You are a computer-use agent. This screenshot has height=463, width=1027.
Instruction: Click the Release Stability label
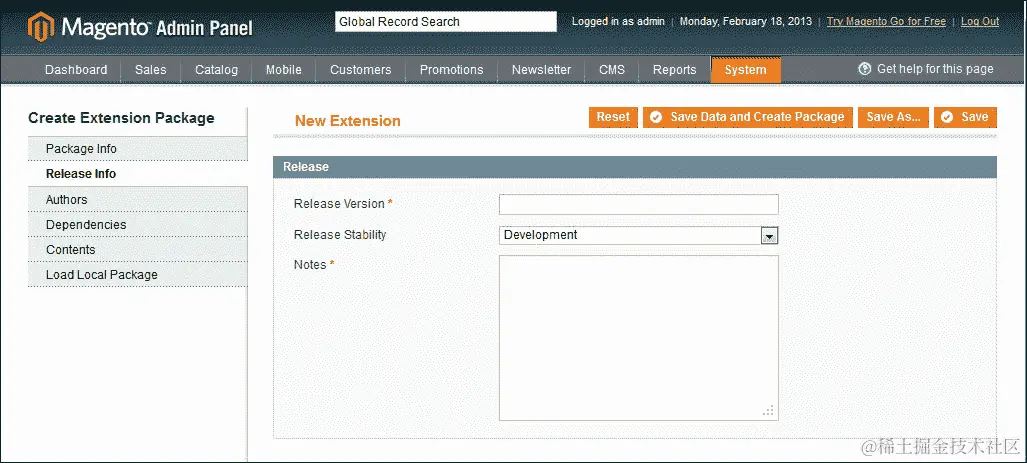[x=340, y=234]
